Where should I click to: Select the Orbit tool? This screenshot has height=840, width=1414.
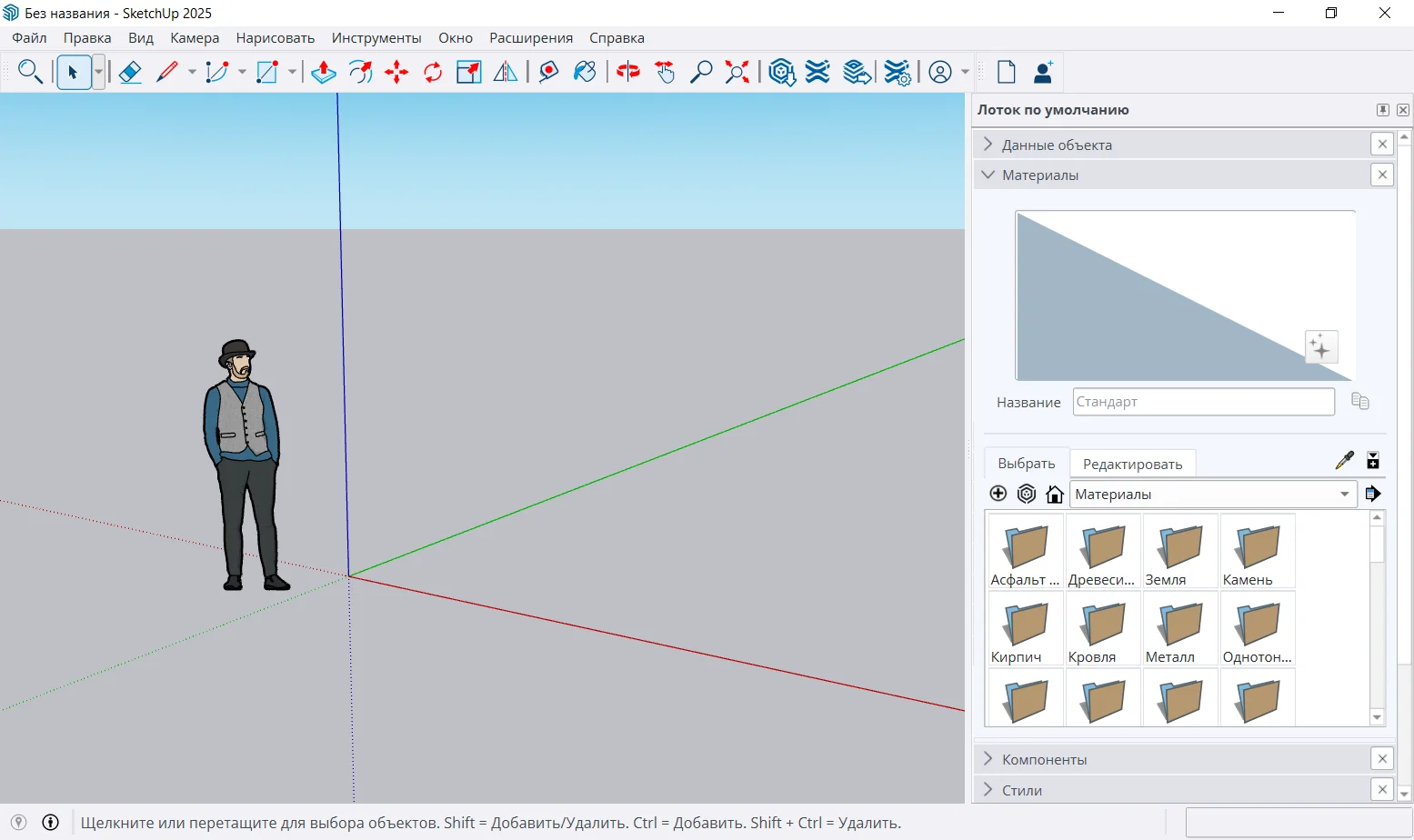point(628,72)
